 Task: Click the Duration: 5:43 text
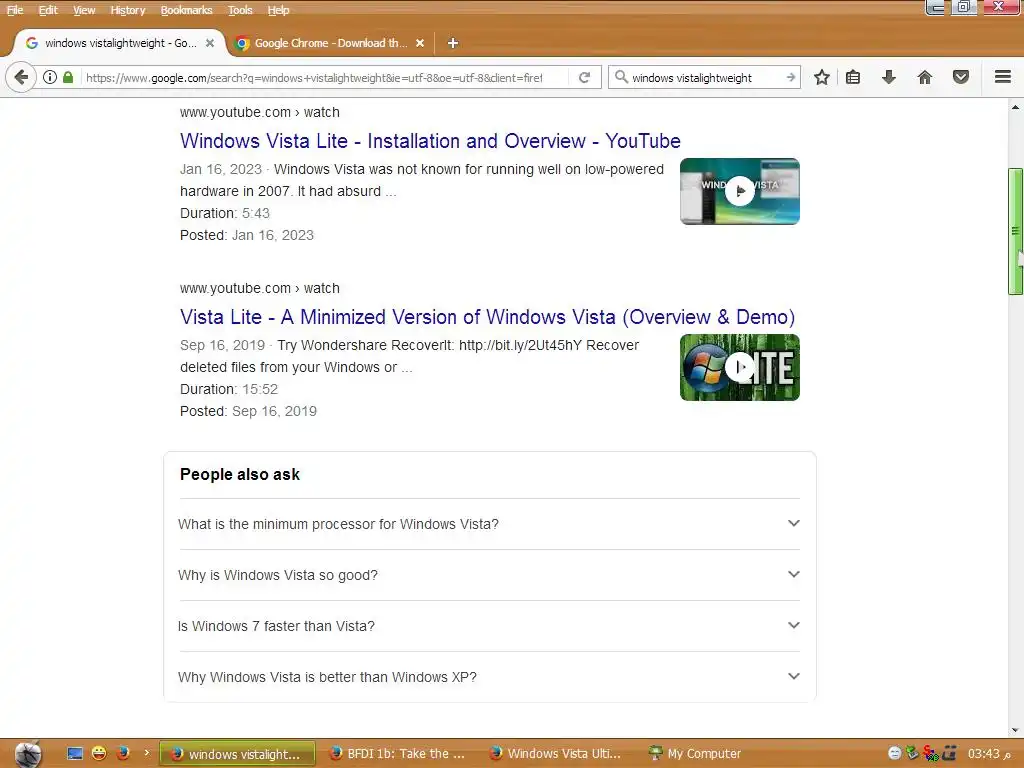(225, 214)
